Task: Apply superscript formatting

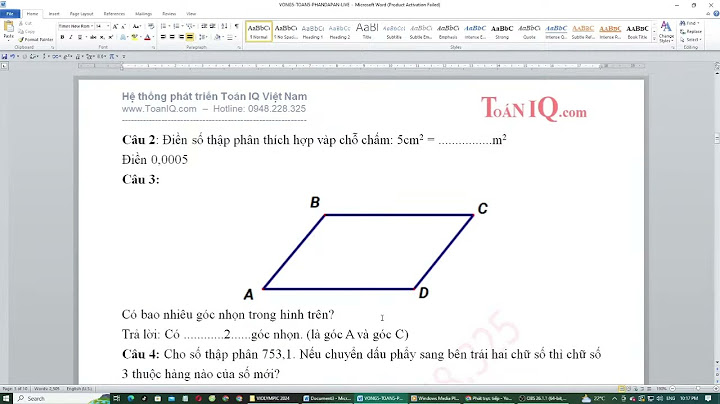Action: 110,37
